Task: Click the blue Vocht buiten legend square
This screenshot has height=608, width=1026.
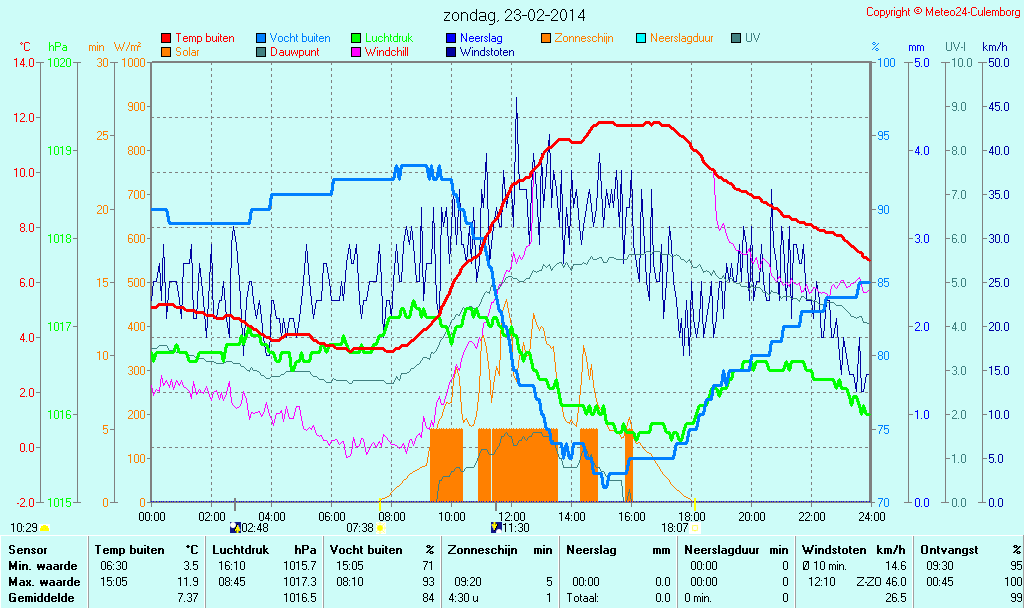Action: (261, 39)
